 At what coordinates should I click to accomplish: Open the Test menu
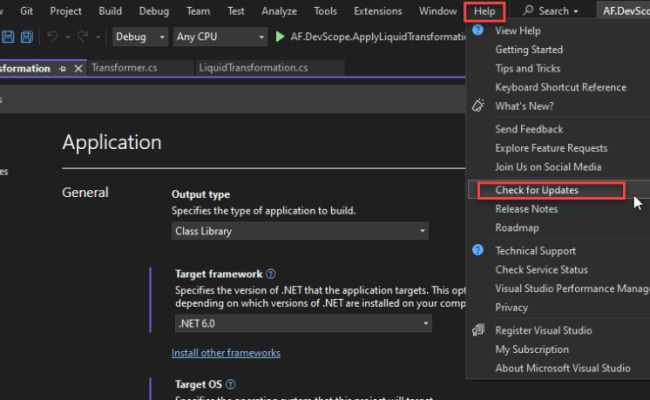click(236, 11)
